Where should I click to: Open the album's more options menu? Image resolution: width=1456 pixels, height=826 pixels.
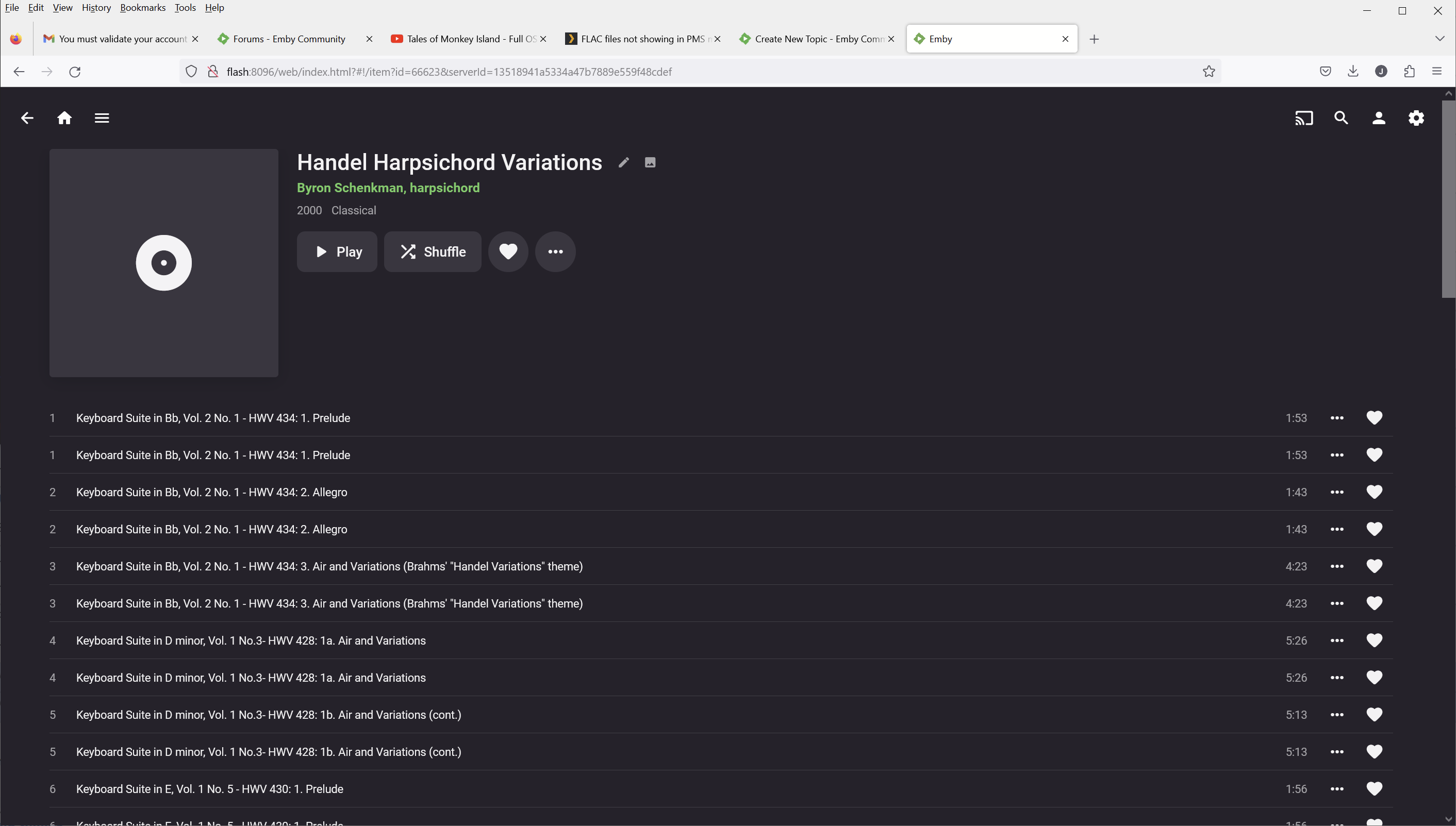[555, 251]
